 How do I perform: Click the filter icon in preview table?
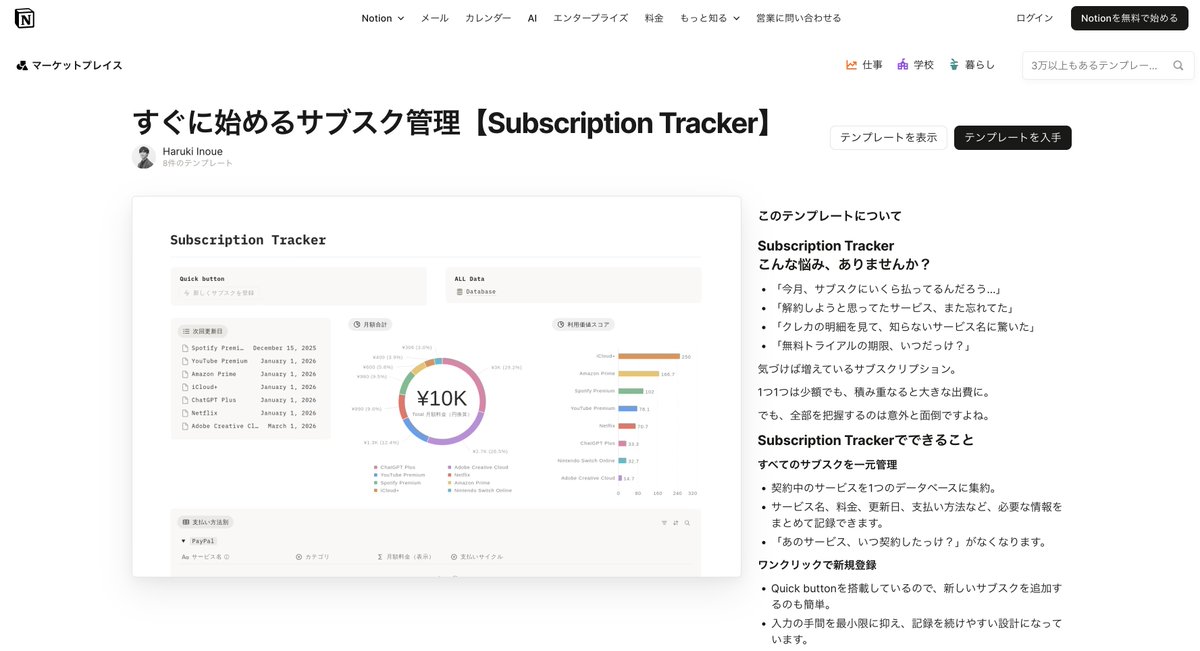point(664,523)
